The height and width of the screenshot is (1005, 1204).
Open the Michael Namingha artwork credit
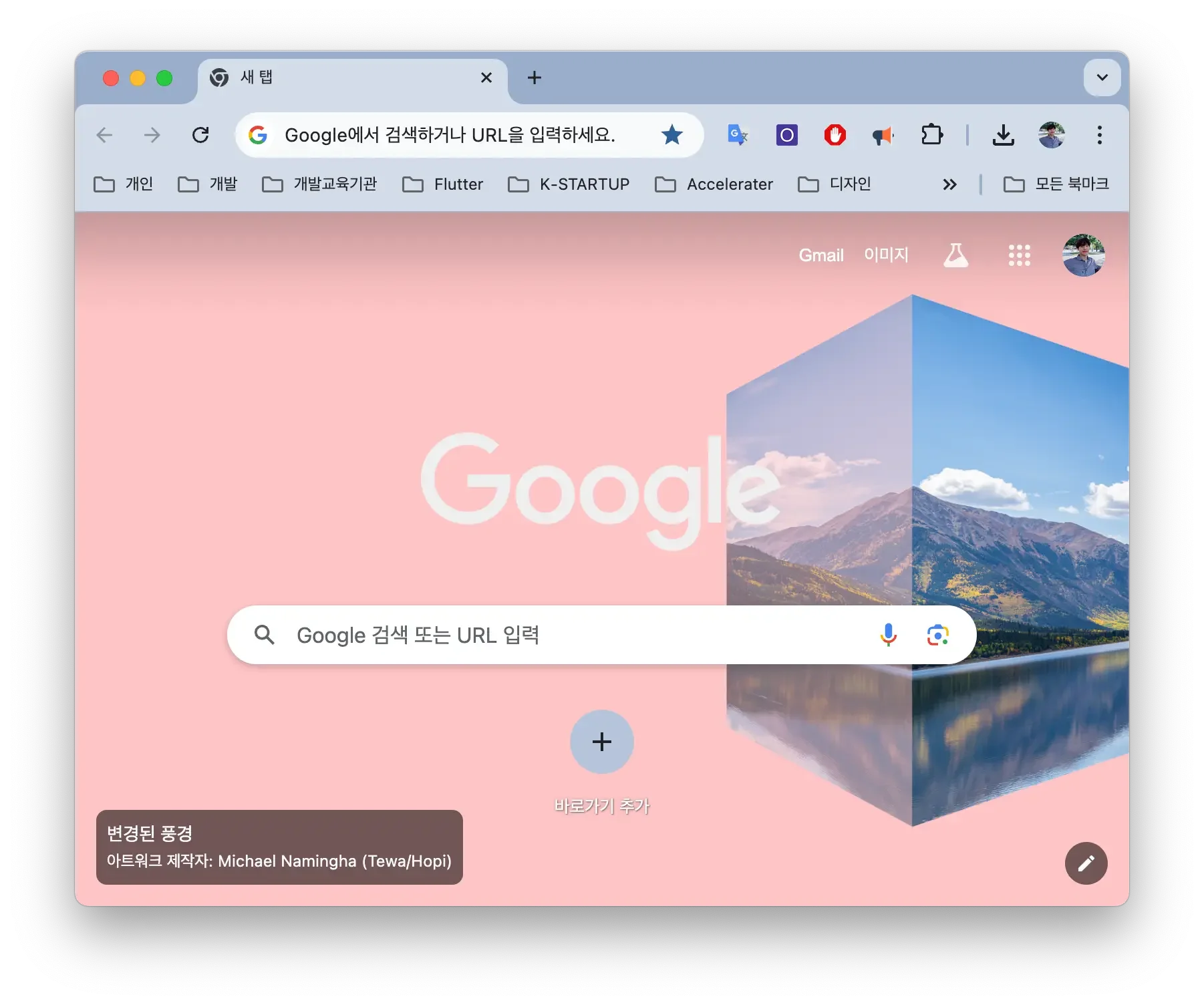[279, 861]
